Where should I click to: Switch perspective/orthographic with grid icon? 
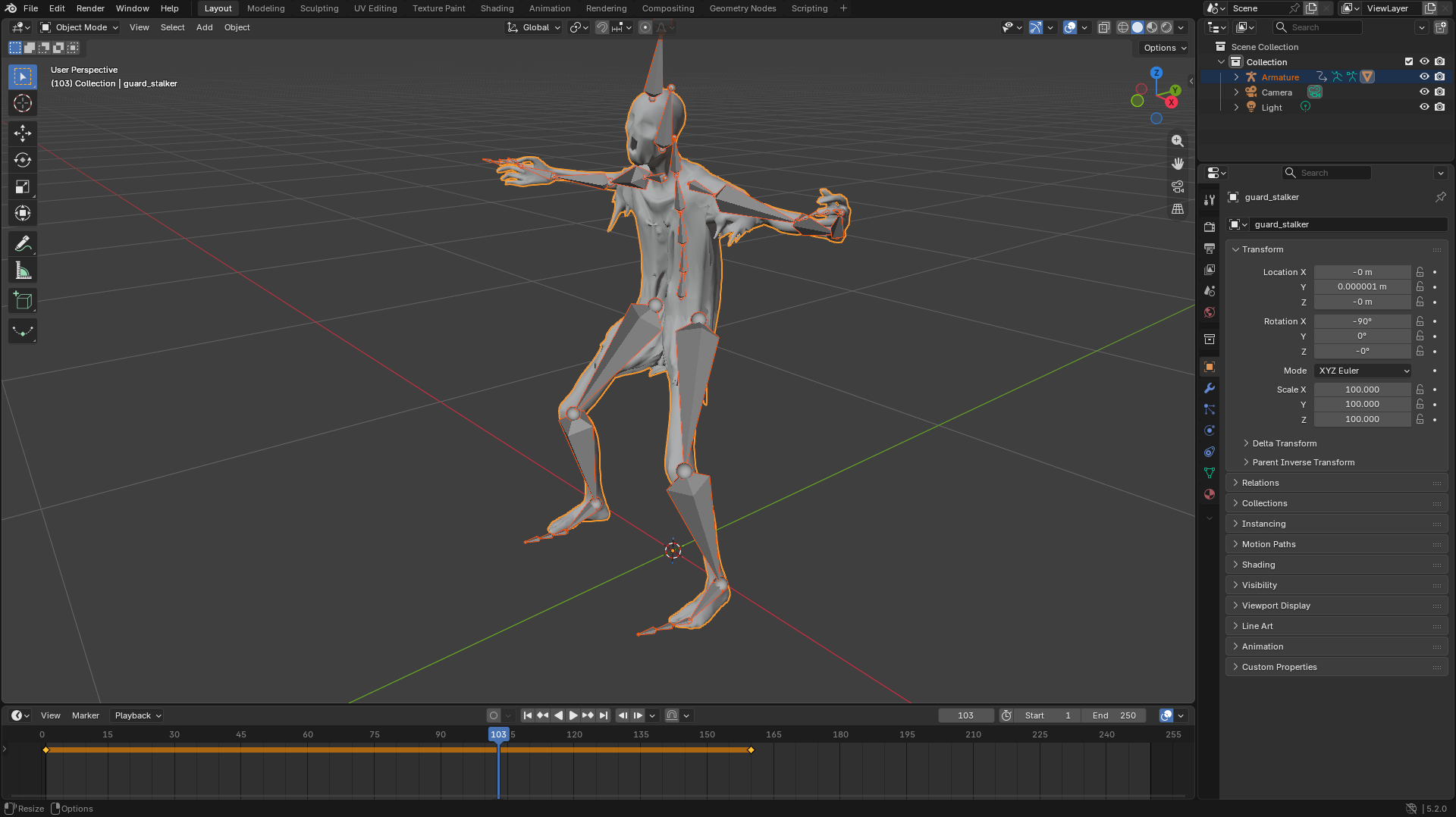tap(1178, 209)
